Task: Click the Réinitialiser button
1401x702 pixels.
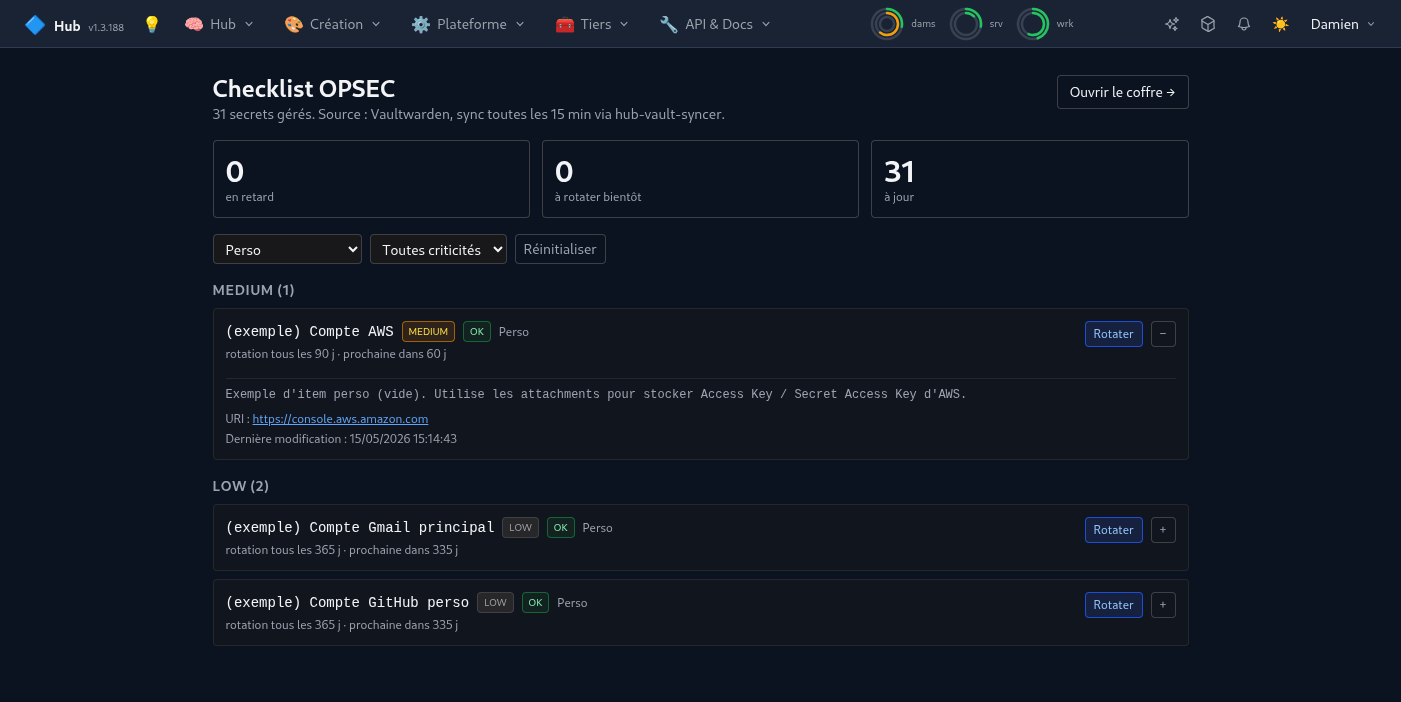Action: click(560, 249)
